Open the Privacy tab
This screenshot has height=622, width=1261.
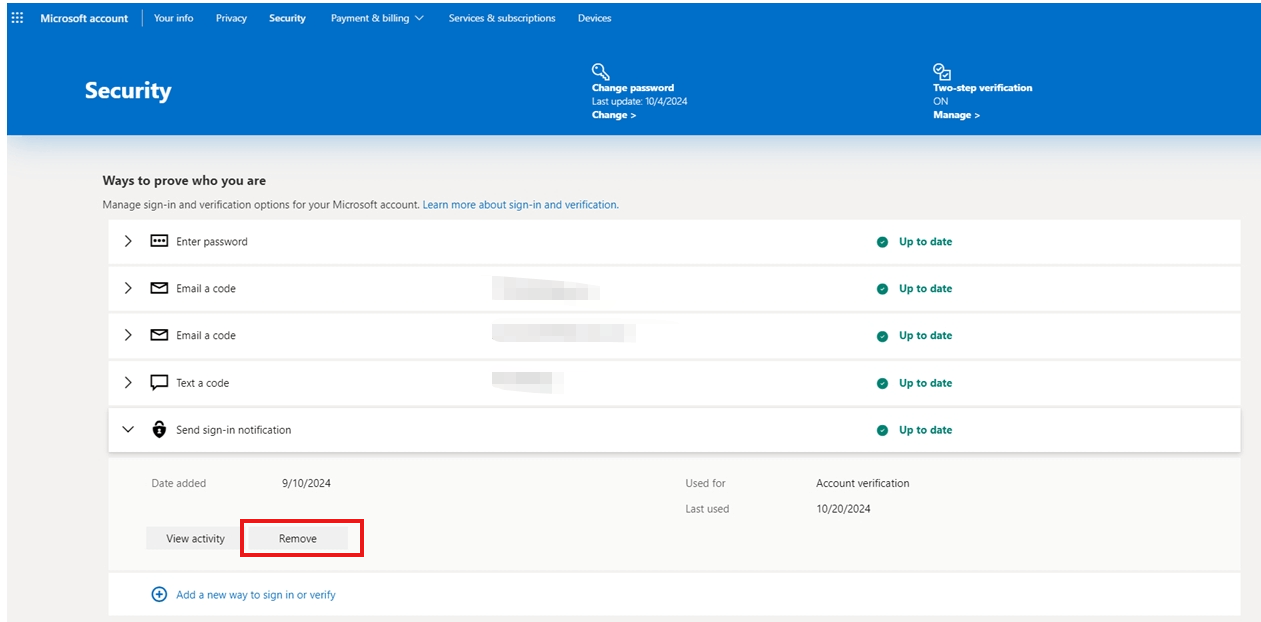click(x=231, y=18)
